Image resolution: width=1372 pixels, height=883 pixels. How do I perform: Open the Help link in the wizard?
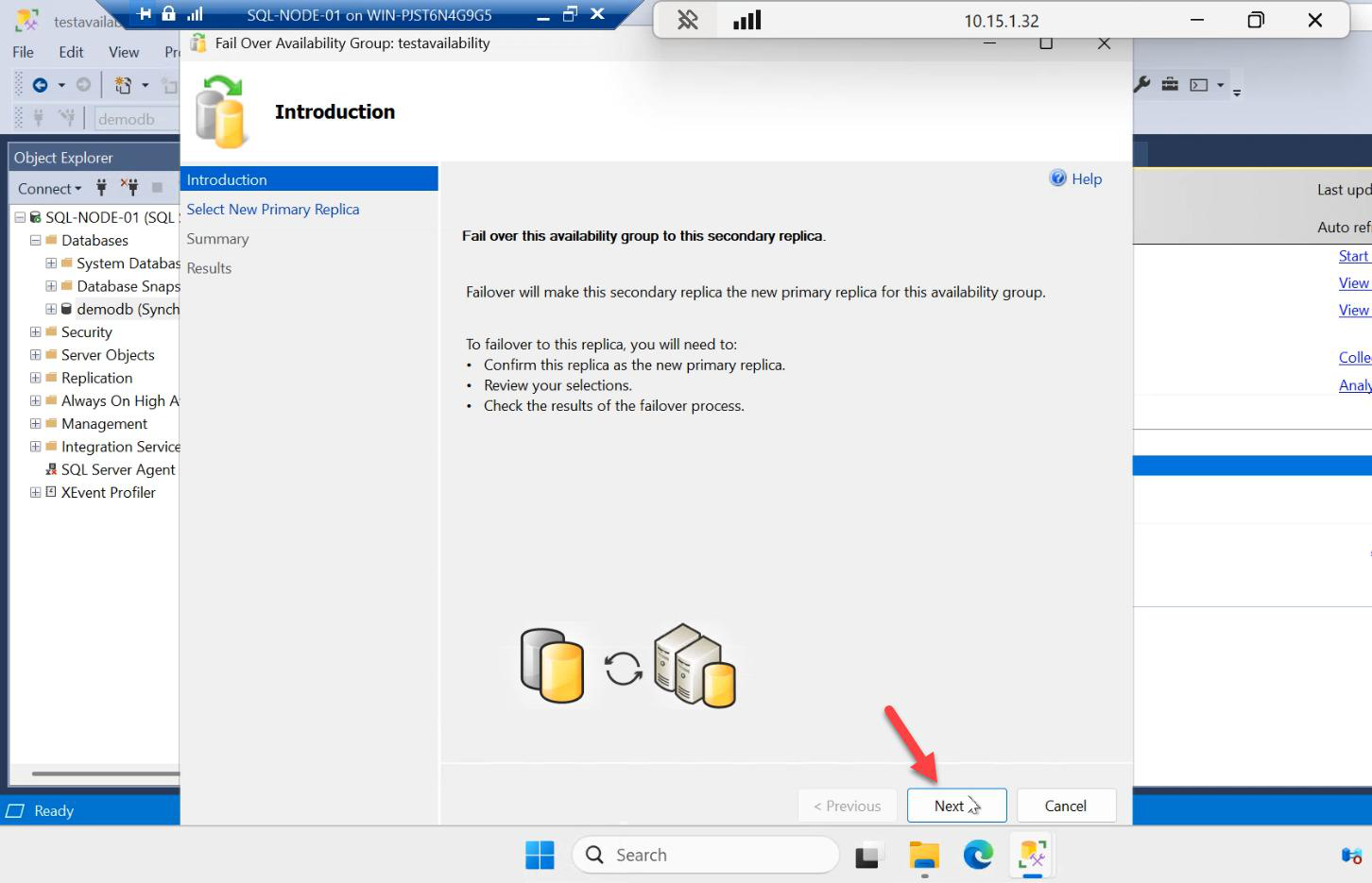click(x=1087, y=178)
